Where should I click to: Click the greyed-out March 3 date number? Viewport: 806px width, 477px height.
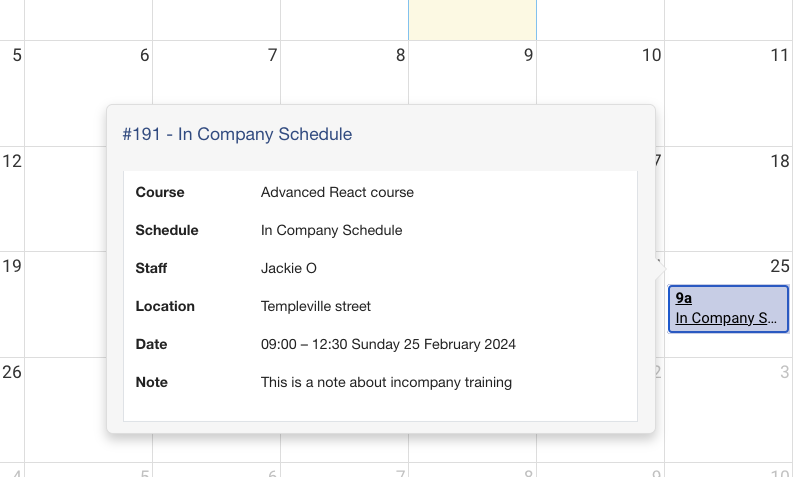(784, 372)
